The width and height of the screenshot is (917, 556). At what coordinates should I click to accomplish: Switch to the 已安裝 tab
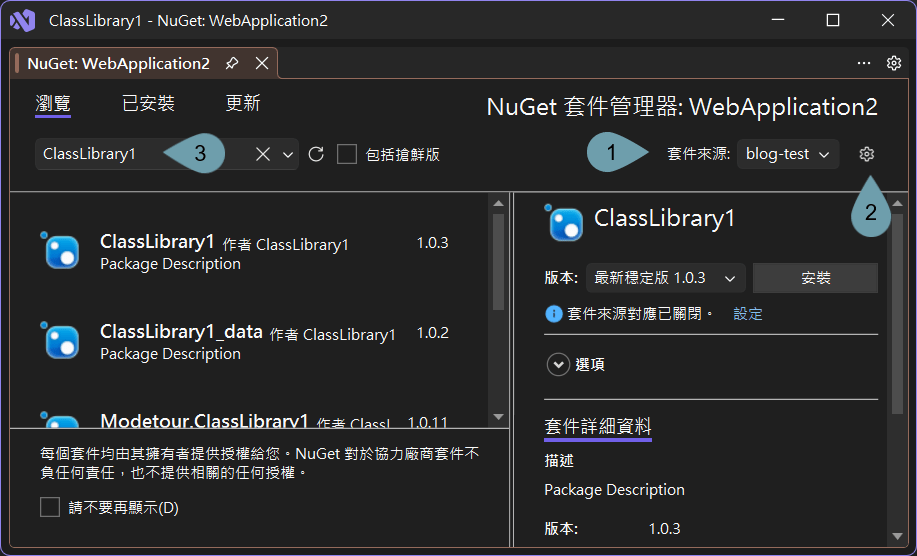click(x=148, y=103)
